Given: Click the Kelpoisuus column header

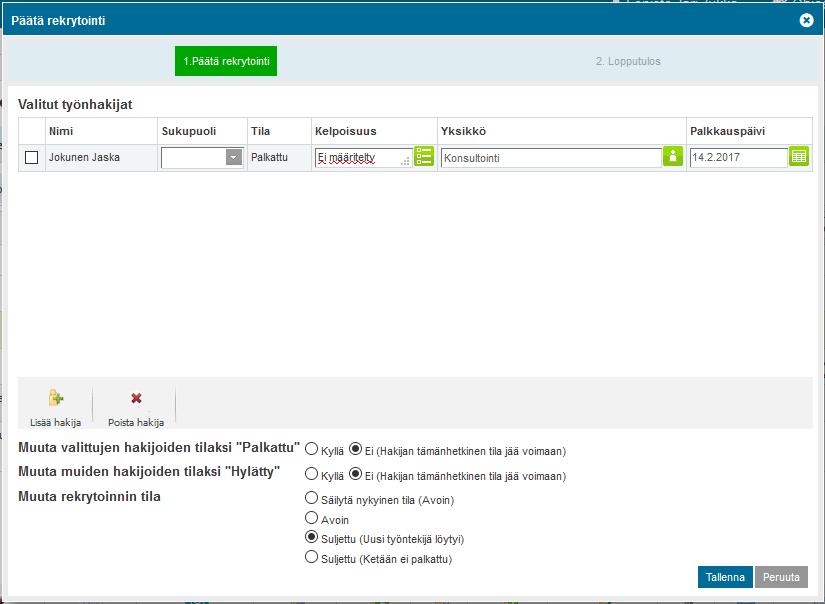Looking at the screenshot, I should point(374,131).
